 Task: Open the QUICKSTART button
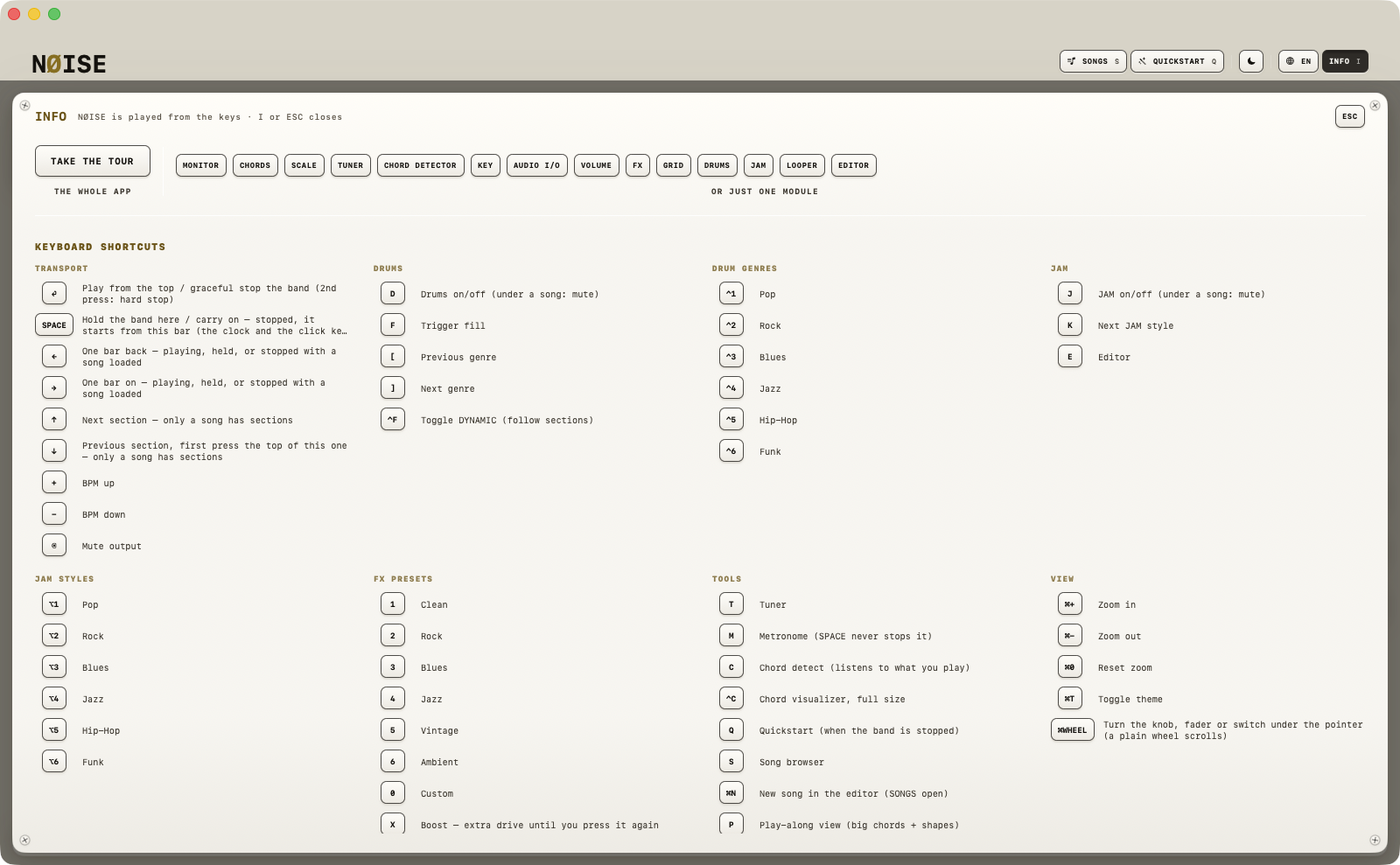click(x=1177, y=61)
